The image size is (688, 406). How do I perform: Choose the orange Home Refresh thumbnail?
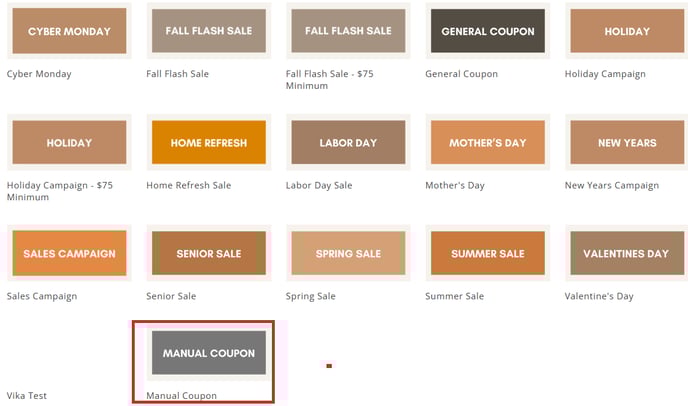point(209,142)
